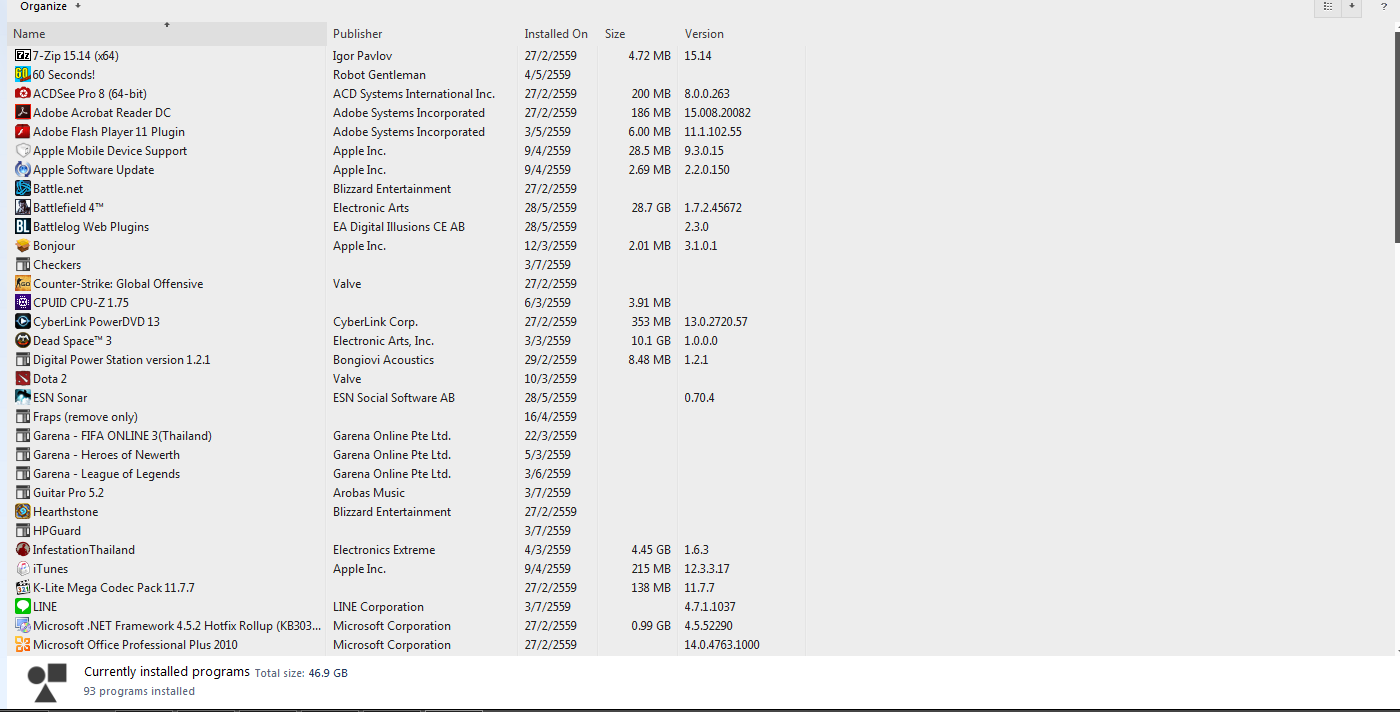Click the Dead Space 3 icon
The width and height of the screenshot is (1400, 712).
point(23,341)
